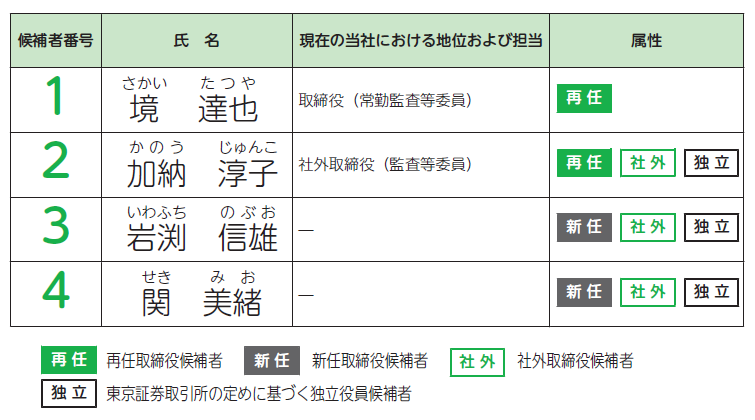
Task: Click the 再任 badge in candidate 1 row
Action: click(x=583, y=98)
